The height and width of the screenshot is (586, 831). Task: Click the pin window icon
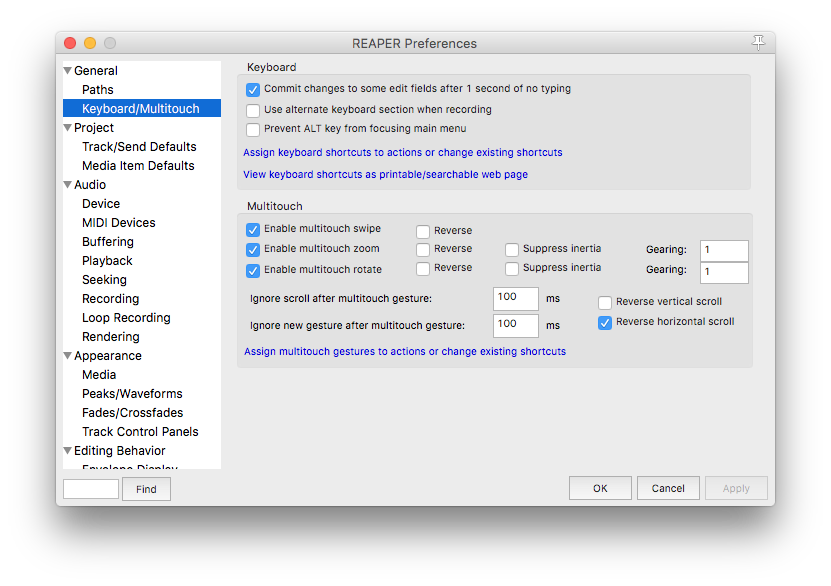[757, 42]
